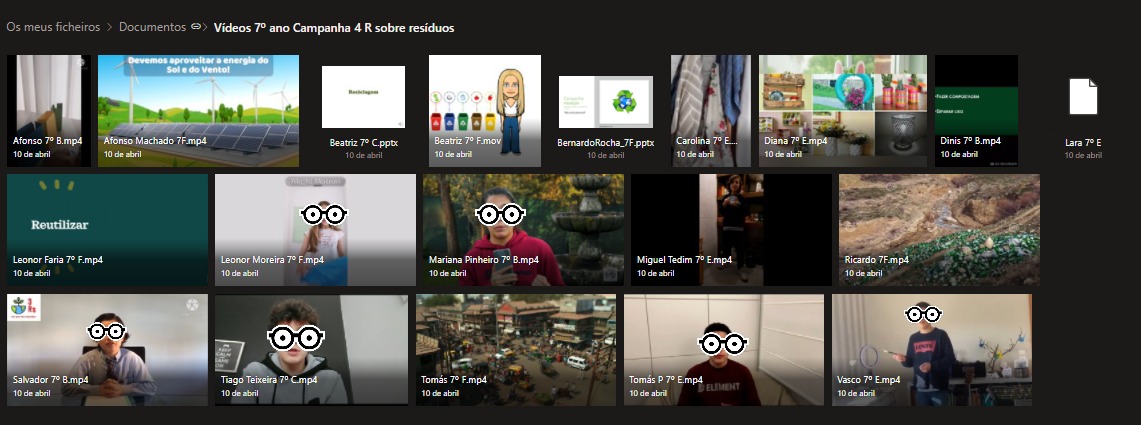Open Afonso 7º B.mp4 video
Image resolution: width=1141 pixels, height=425 pixels.
[48, 110]
